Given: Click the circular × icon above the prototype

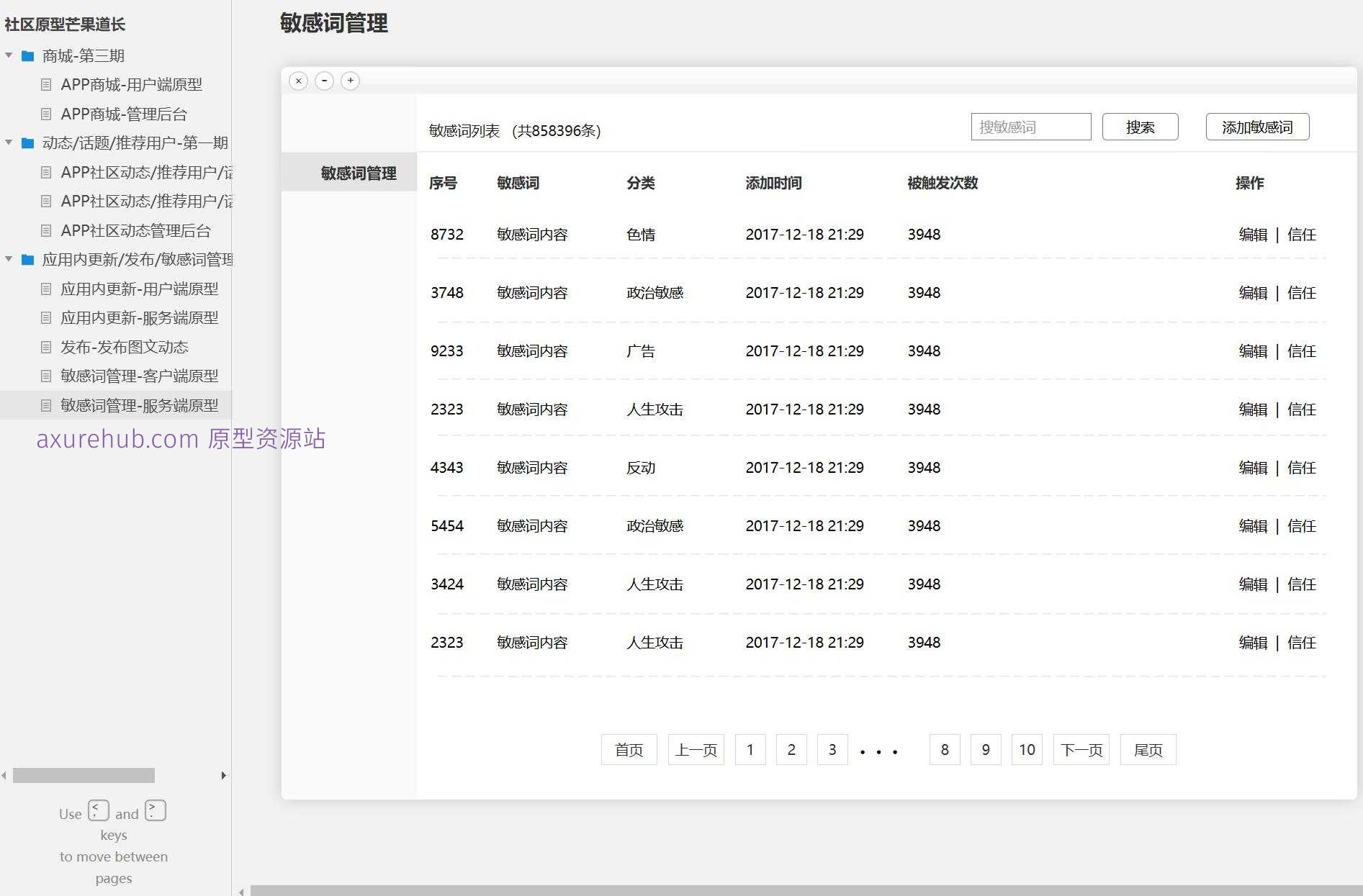Looking at the screenshot, I should 298,81.
